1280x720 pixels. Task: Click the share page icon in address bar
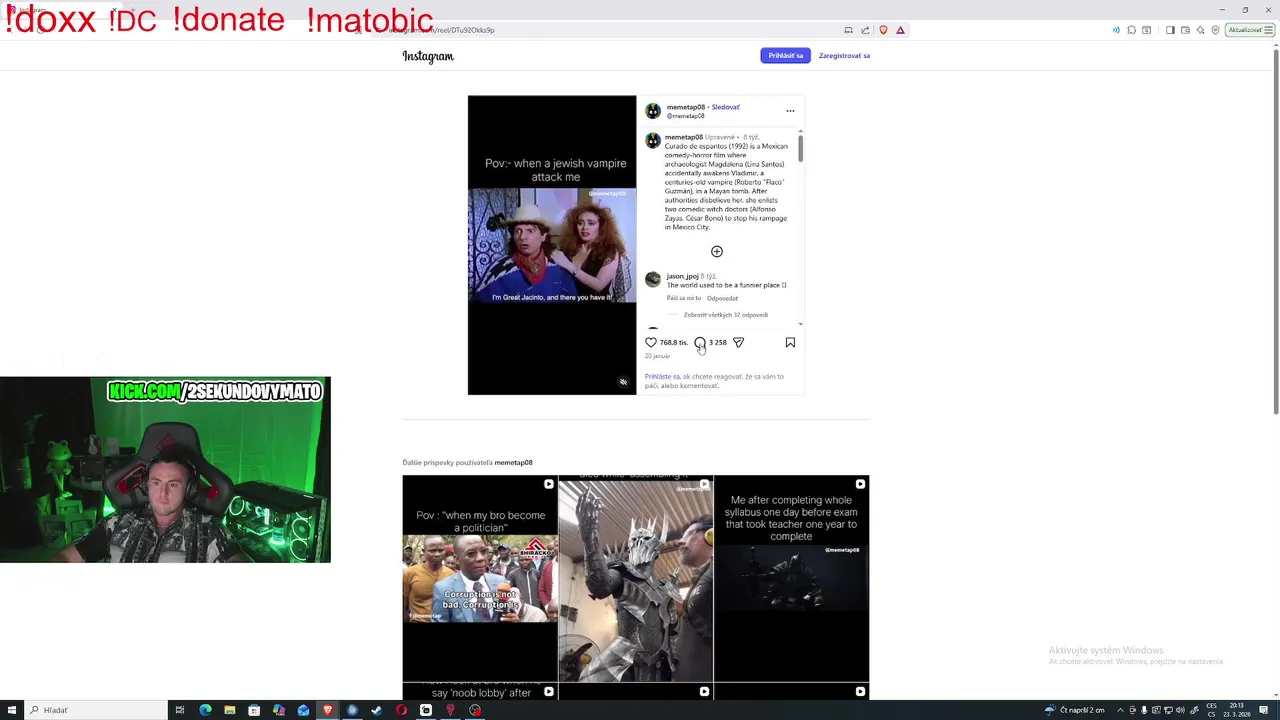pyautogui.click(x=866, y=30)
